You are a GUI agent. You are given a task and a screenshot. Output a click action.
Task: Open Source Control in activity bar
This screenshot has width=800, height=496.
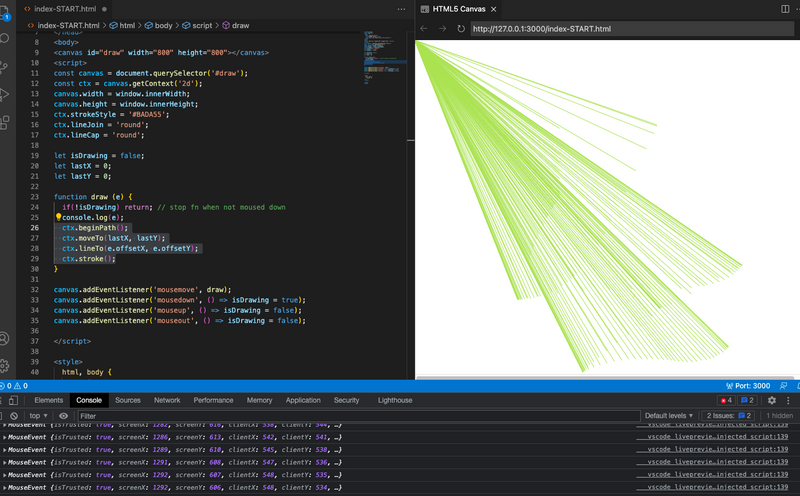[x=5, y=66]
